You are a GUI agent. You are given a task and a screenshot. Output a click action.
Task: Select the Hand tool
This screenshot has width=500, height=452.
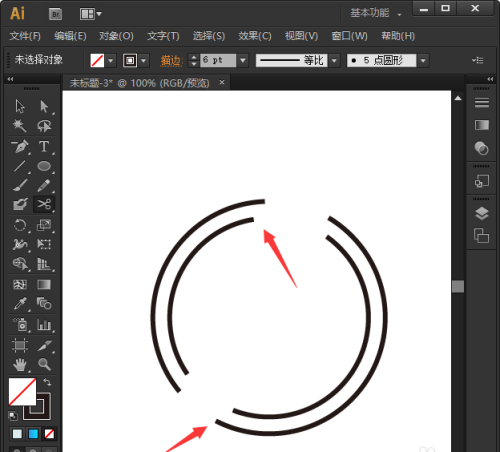click(20, 364)
